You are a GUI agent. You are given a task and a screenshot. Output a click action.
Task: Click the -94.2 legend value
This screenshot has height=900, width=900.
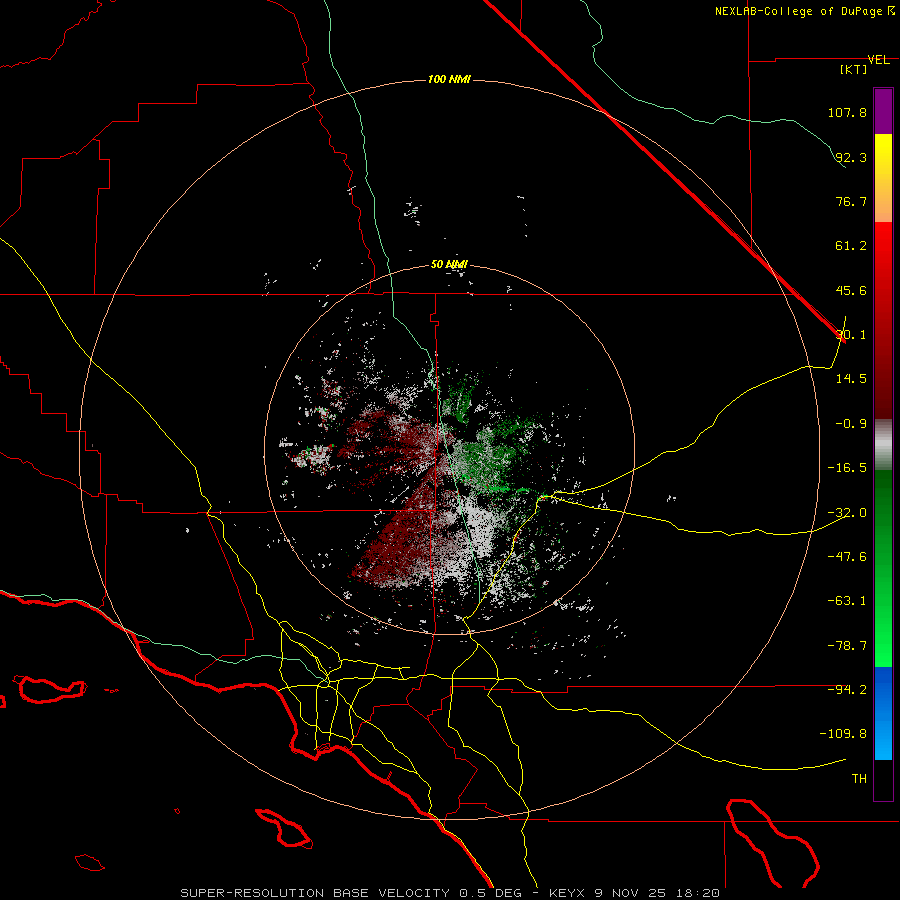tap(847, 689)
